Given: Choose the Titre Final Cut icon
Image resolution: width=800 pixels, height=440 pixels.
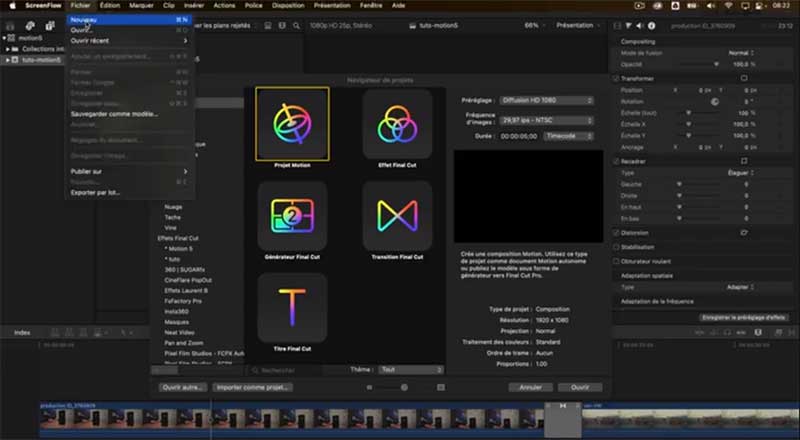Looking at the screenshot, I should click(x=292, y=307).
